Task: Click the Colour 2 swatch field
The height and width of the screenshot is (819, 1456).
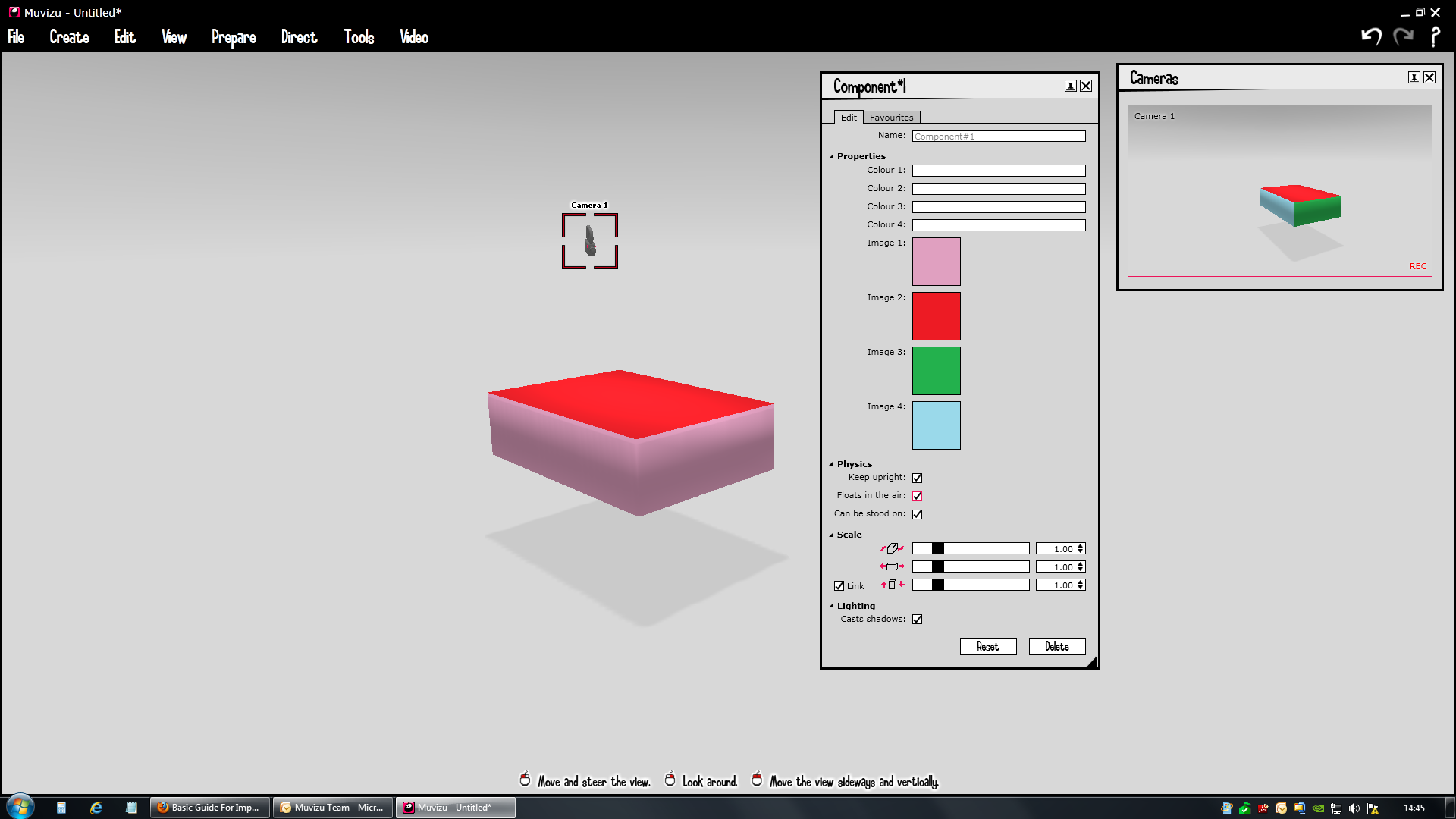Action: pos(999,189)
